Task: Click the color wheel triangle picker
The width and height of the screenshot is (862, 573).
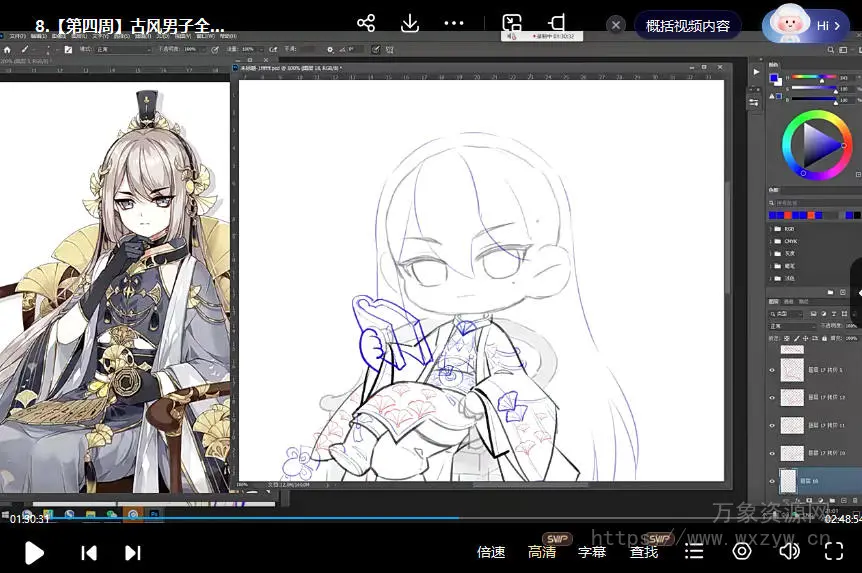Action: pyautogui.click(x=820, y=146)
